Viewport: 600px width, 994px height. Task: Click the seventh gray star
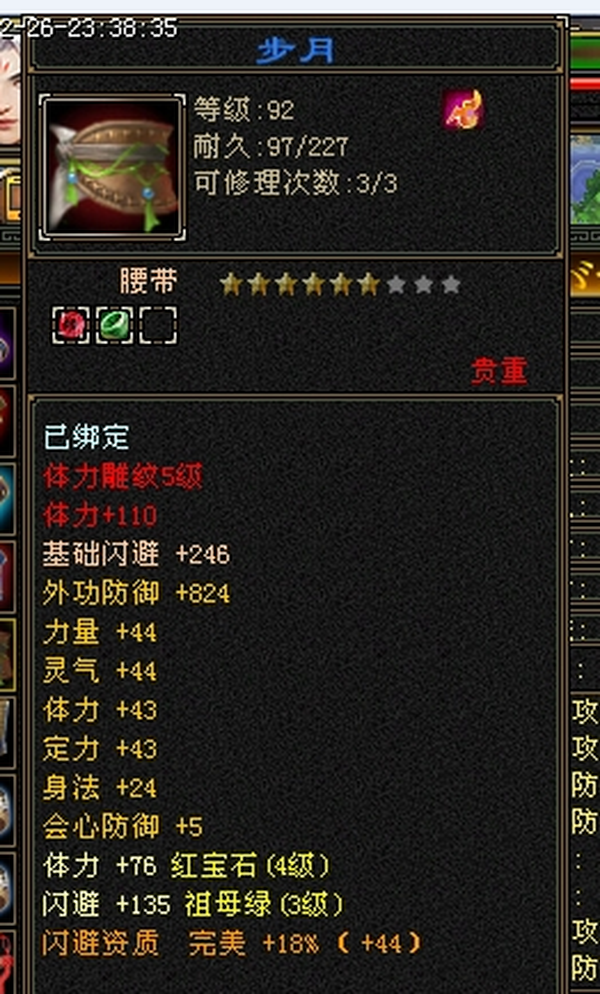(x=396, y=285)
